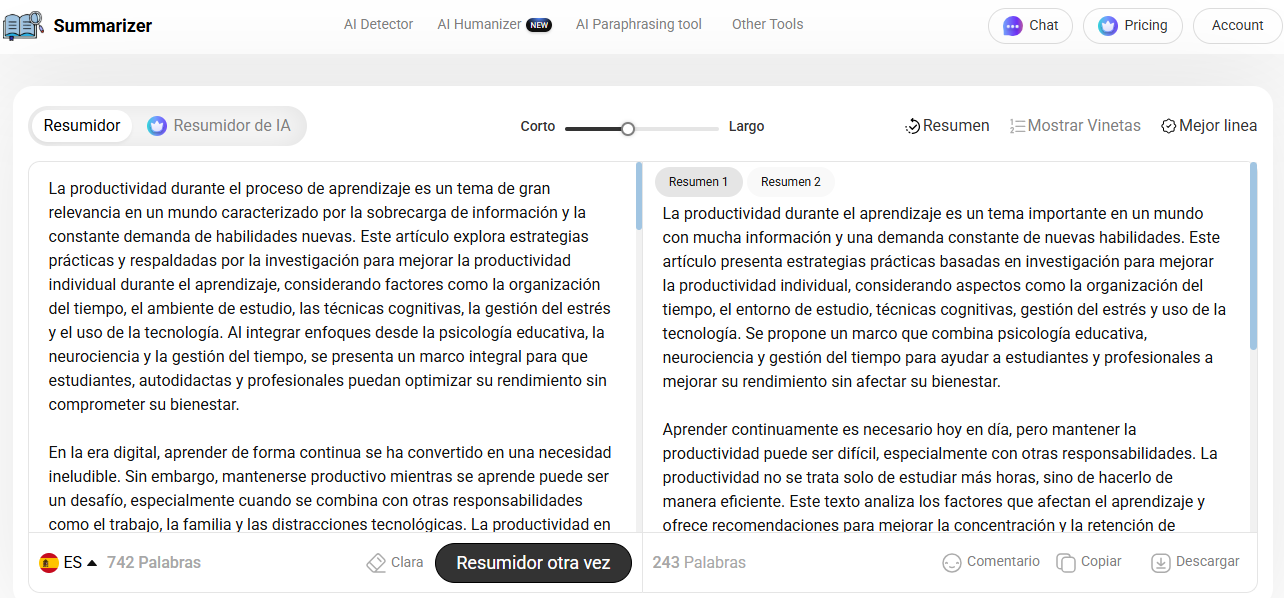Click the NEW badge beside AI Humanizer
The height and width of the screenshot is (598, 1284).
(539, 25)
